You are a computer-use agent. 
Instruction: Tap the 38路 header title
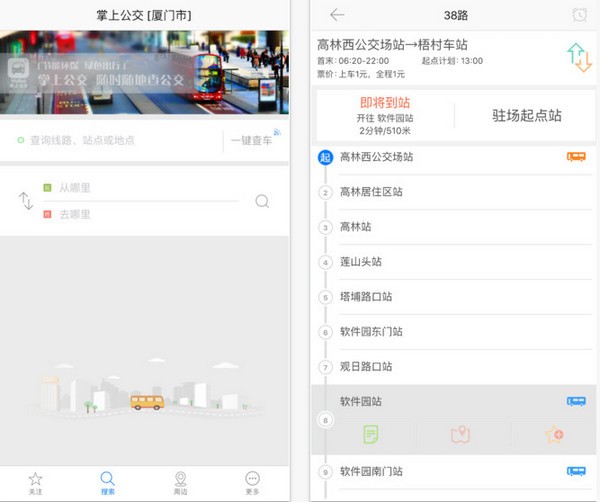456,15
